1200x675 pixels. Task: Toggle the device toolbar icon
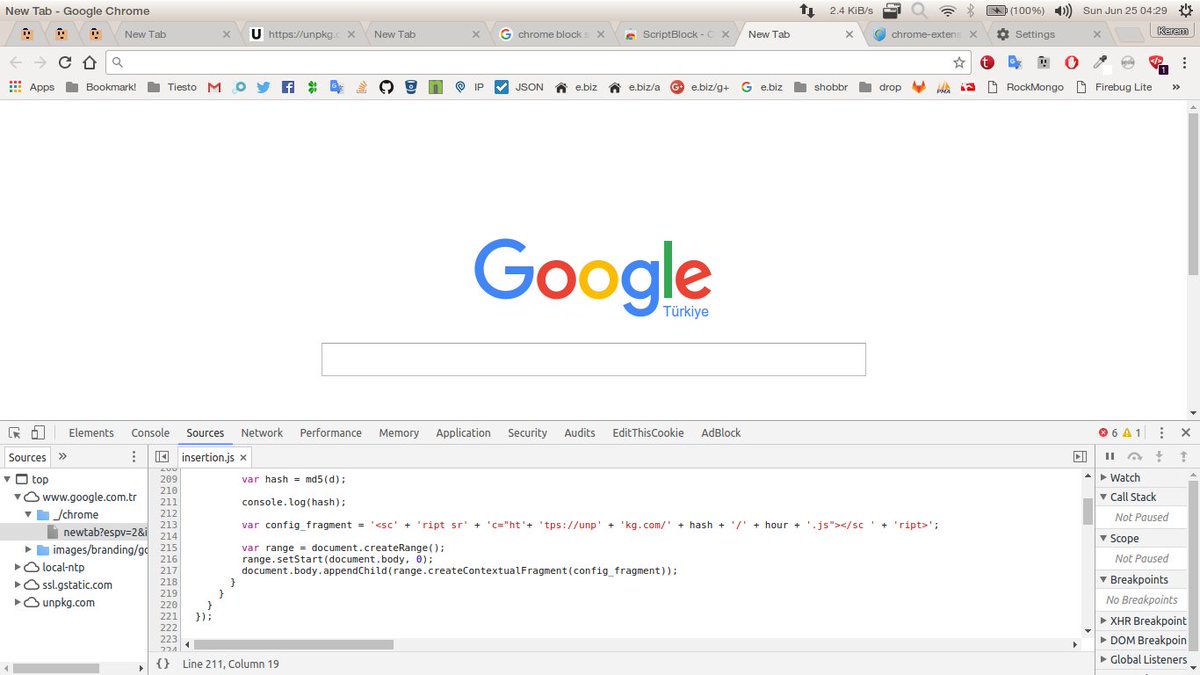38,433
